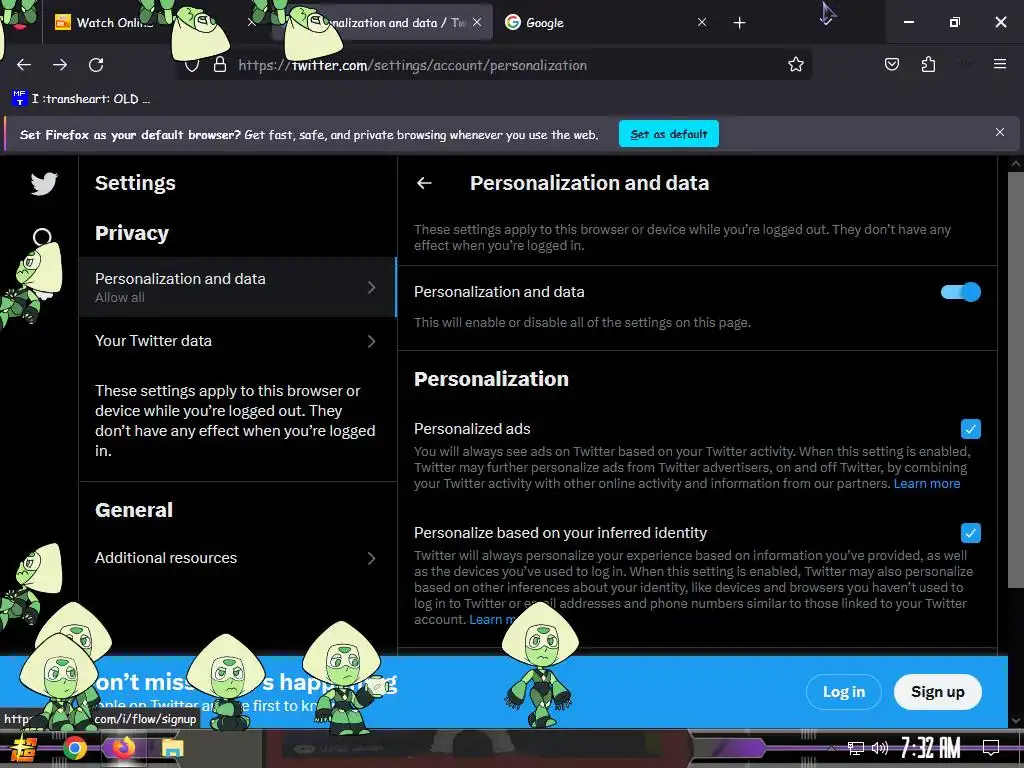Expand the chevron beside Your Twitter data
This screenshot has width=1024, height=768.
click(x=372, y=341)
